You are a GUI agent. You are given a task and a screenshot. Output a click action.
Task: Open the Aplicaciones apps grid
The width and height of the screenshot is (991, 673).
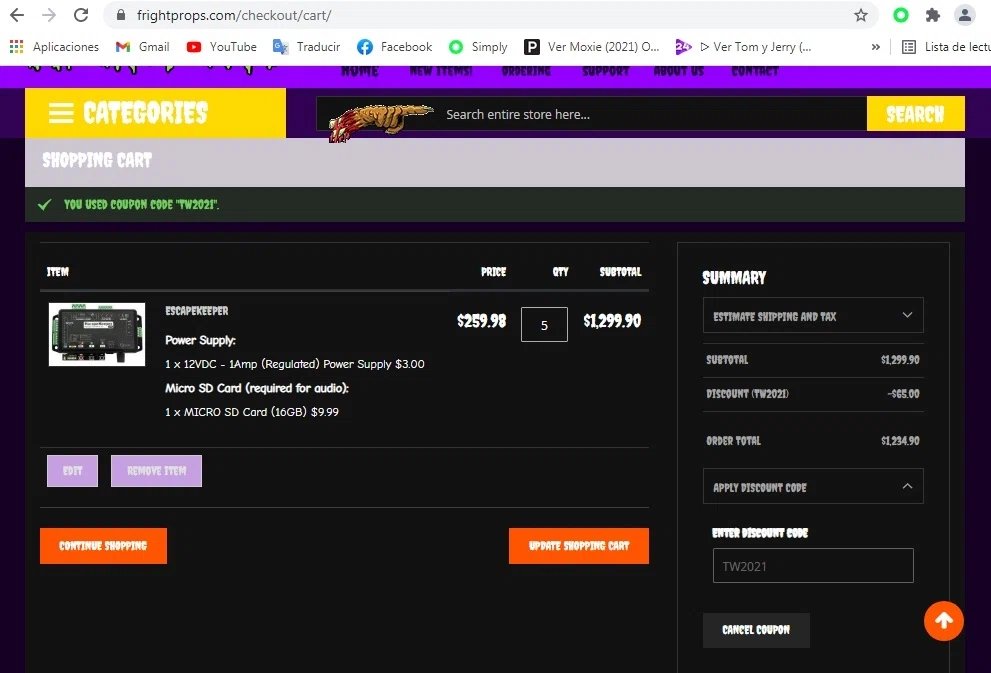tap(54, 47)
